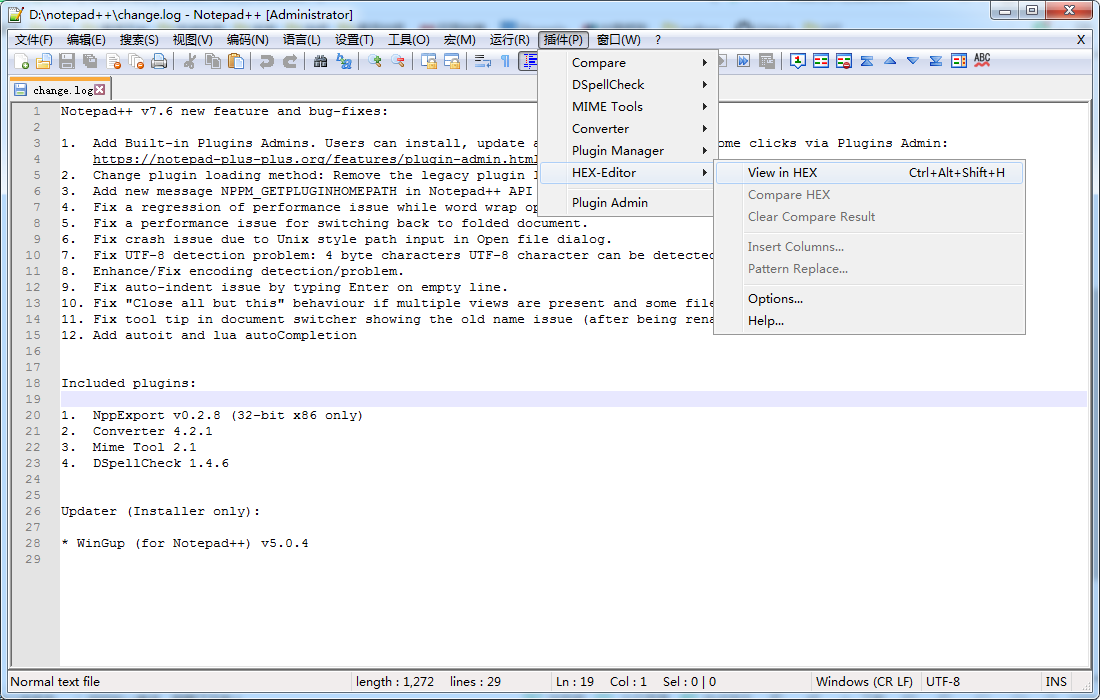Open the plugin-admin.html hyperlink in the text
1100x700 pixels.
click(x=315, y=159)
